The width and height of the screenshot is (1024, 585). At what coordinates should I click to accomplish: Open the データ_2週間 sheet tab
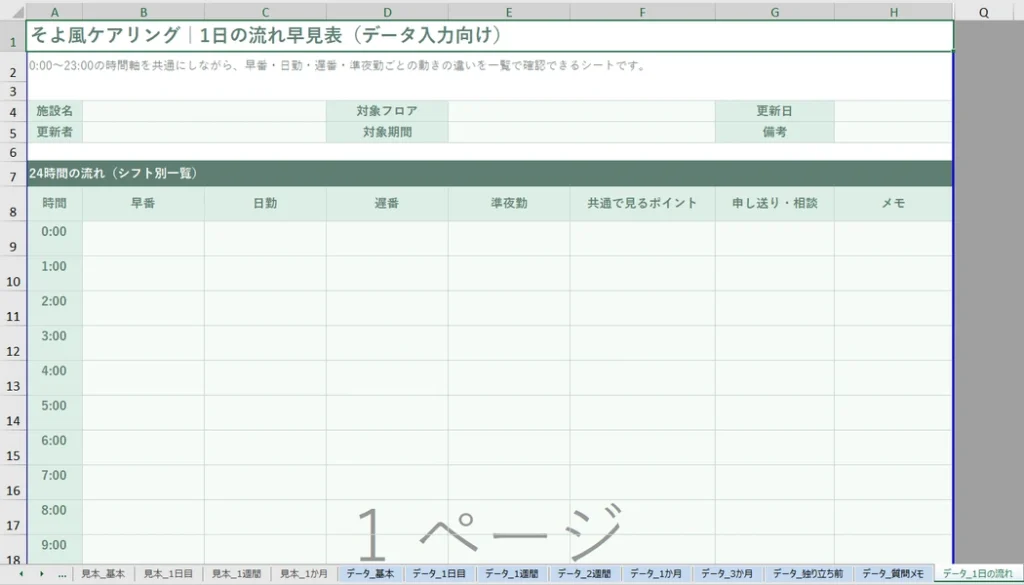coord(583,574)
